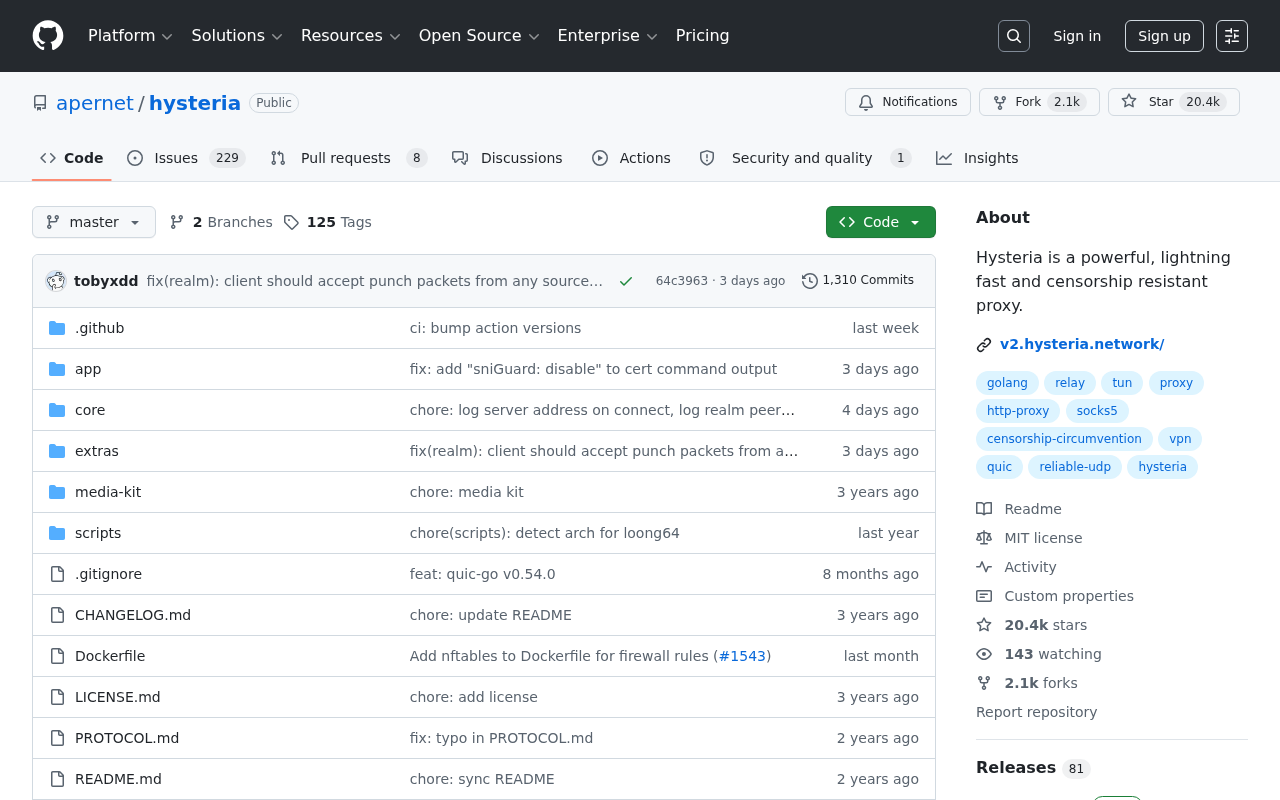The image size is (1280, 800).
Task: Open the 1,310 Commits history
Action: pos(858,281)
